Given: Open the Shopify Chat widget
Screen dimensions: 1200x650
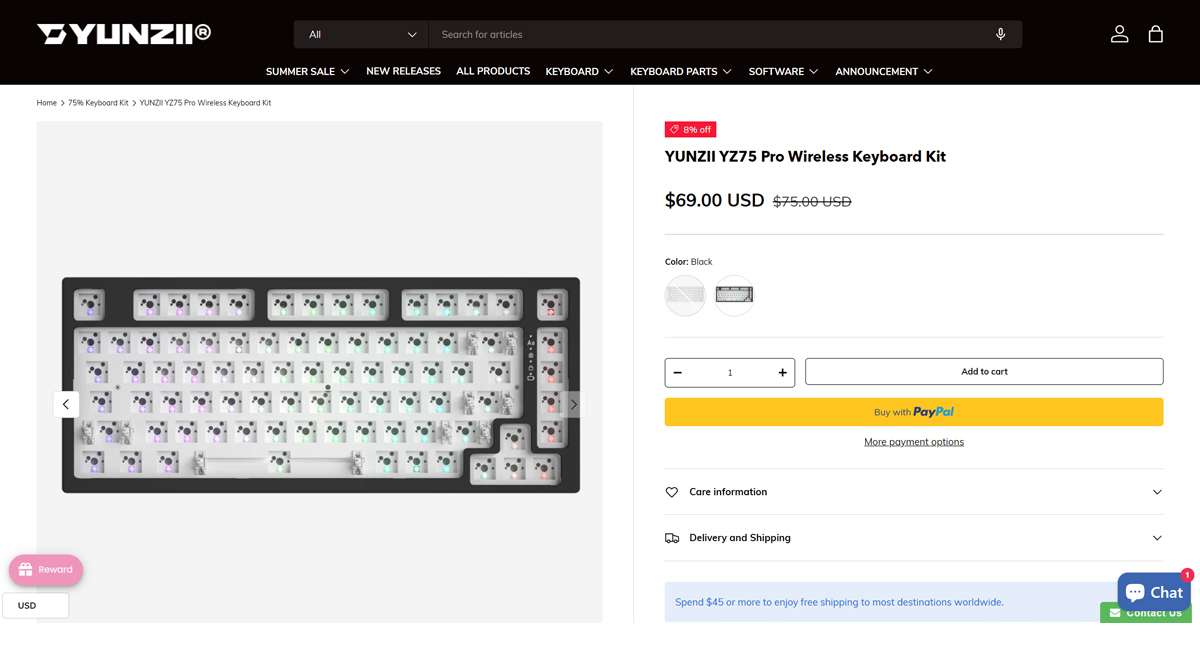Looking at the screenshot, I should pyautogui.click(x=1154, y=591).
